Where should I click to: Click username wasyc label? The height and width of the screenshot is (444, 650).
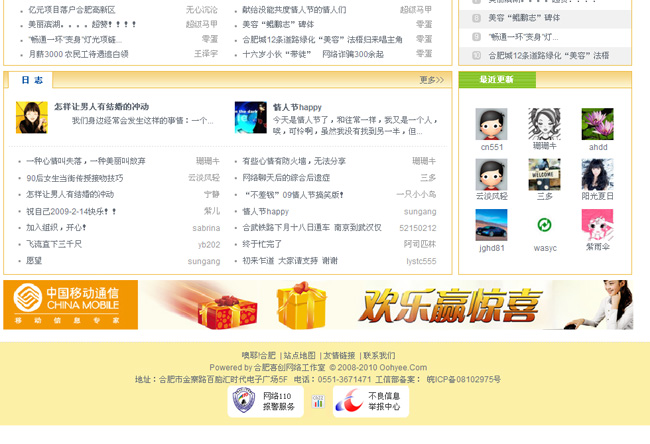[x=545, y=248]
